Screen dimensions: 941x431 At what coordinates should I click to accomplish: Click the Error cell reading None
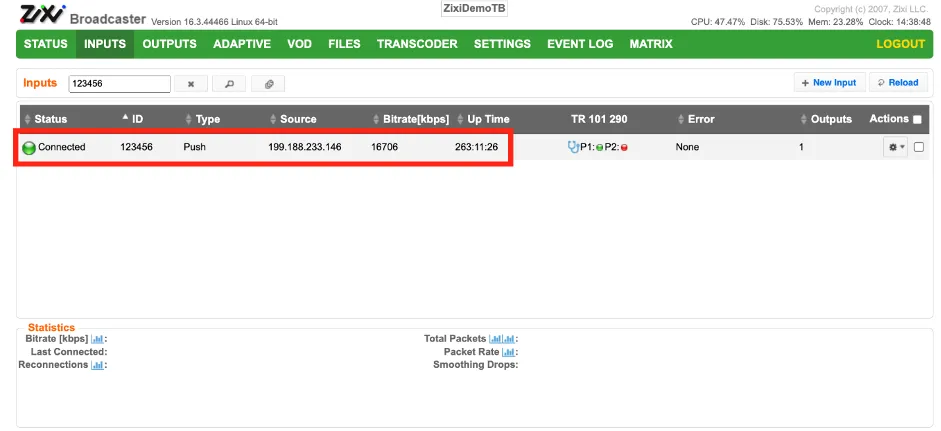coord(687,147)
